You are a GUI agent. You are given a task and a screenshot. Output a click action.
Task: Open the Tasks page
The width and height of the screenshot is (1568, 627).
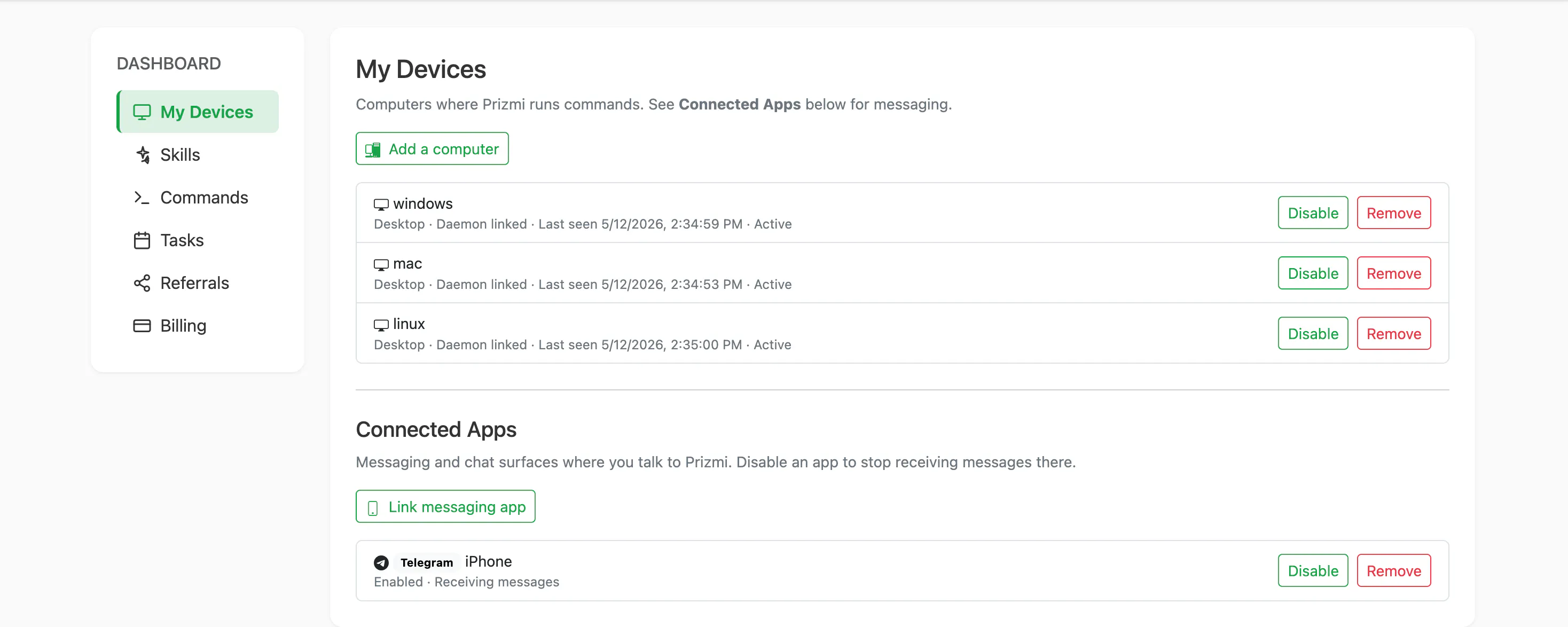(198, 240)
